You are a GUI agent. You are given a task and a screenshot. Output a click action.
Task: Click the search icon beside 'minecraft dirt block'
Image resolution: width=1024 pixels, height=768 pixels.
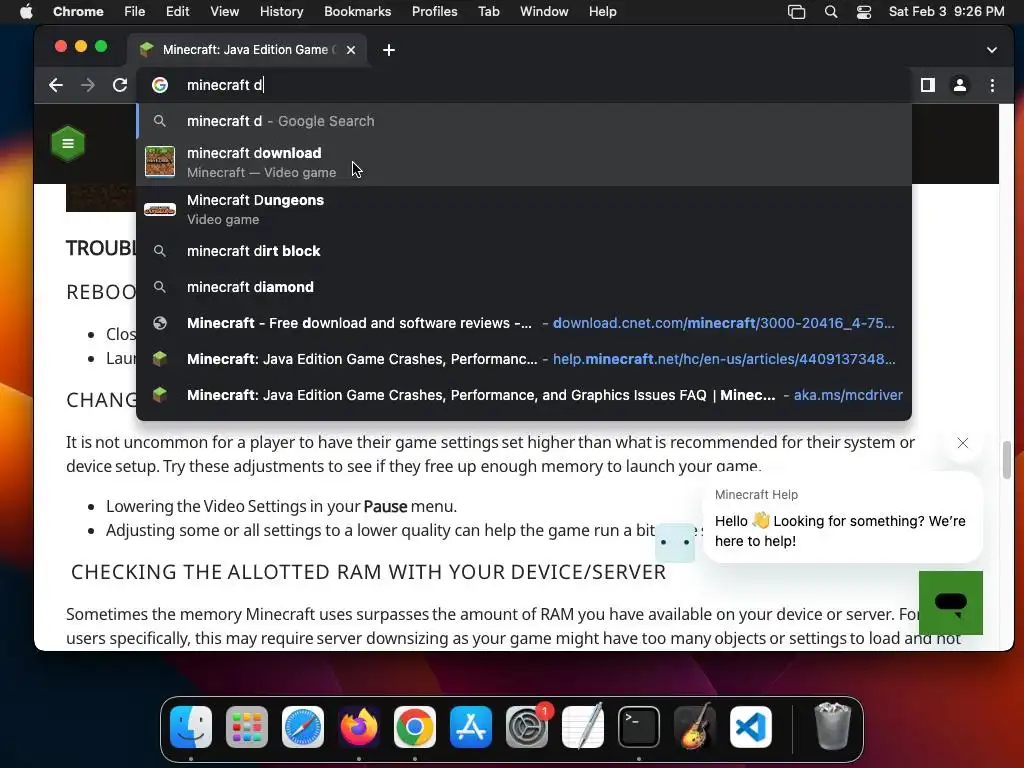(159, 251)
